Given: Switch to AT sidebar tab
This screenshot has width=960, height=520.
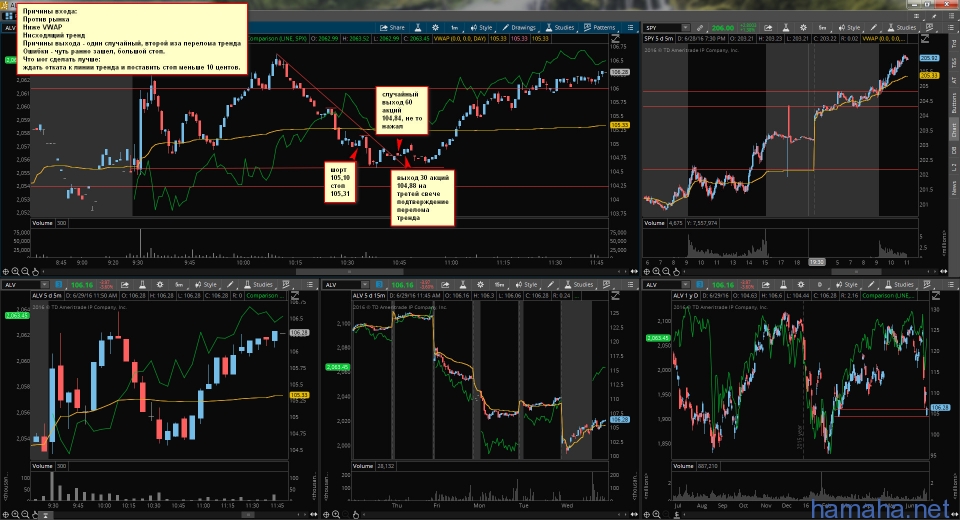Looking at the screenshot, I should point(953,80).
